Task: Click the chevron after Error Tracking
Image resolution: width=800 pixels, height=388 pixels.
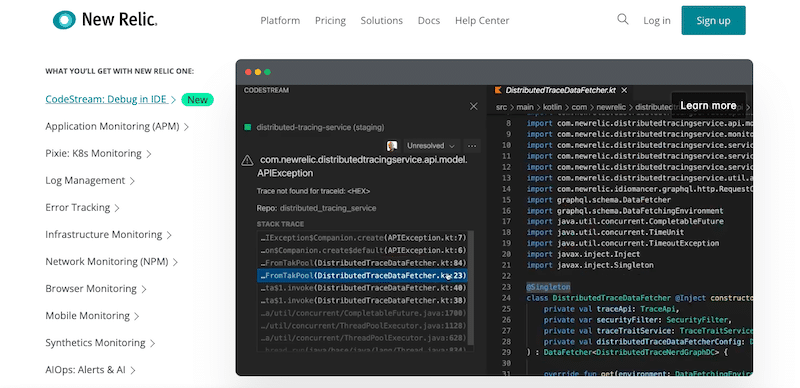Action: pos(117,208)
